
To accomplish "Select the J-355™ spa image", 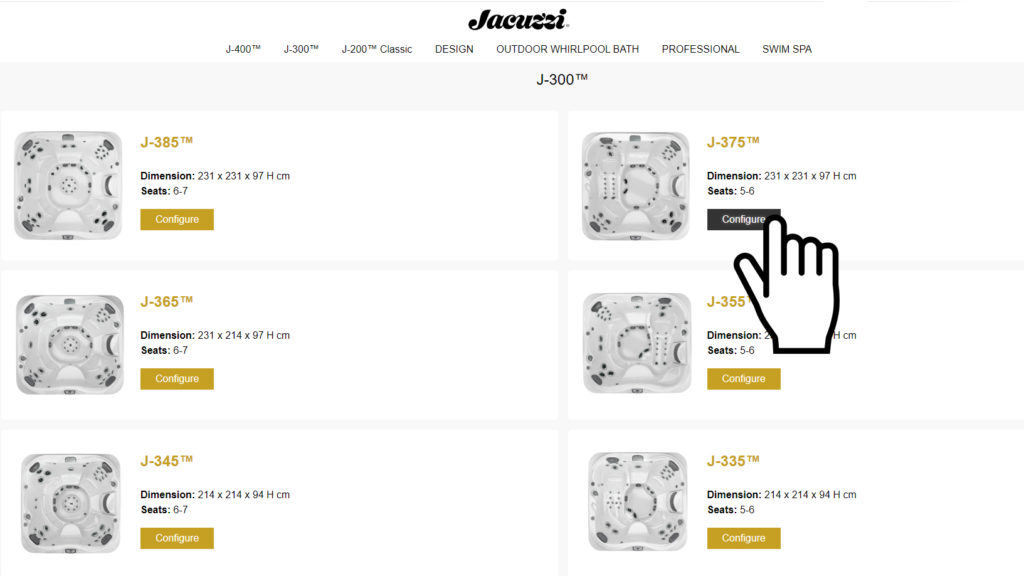I will click(636, 344).
